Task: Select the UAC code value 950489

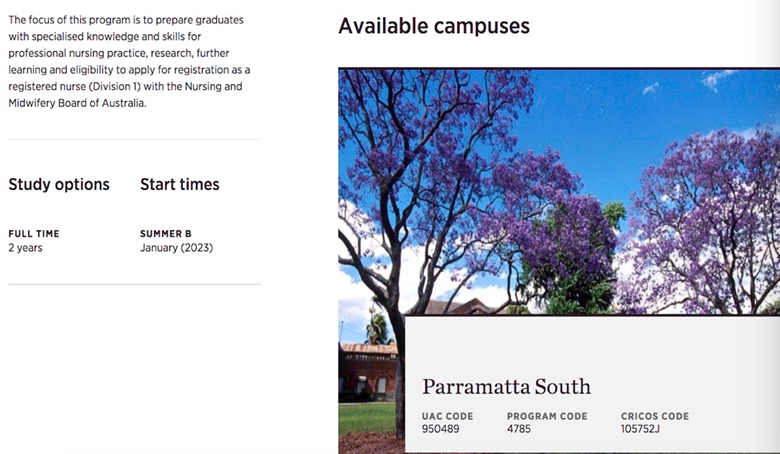Action: tap(440, 429)
